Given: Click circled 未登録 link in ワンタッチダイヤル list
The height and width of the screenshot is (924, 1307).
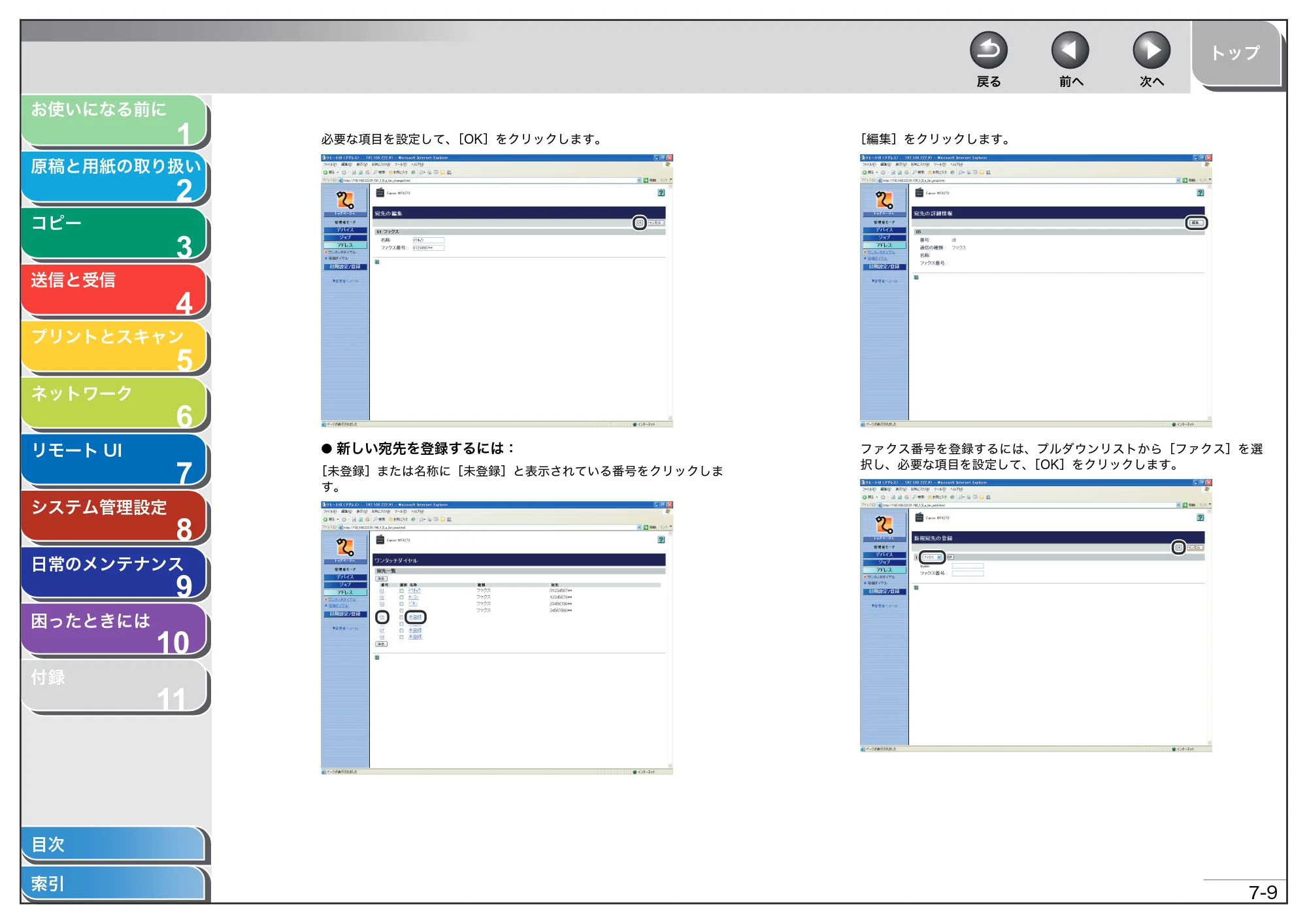Looking at the screenshot, I should click(x=415, y=617).
